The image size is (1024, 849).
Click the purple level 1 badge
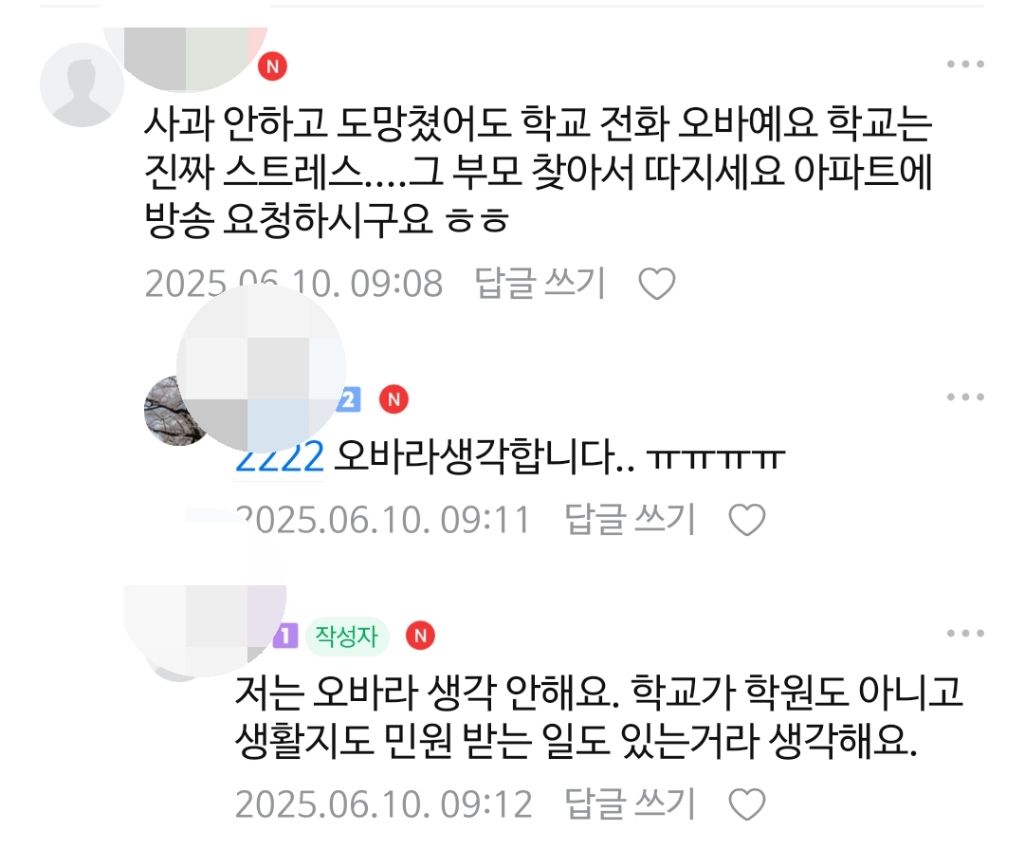286,635
